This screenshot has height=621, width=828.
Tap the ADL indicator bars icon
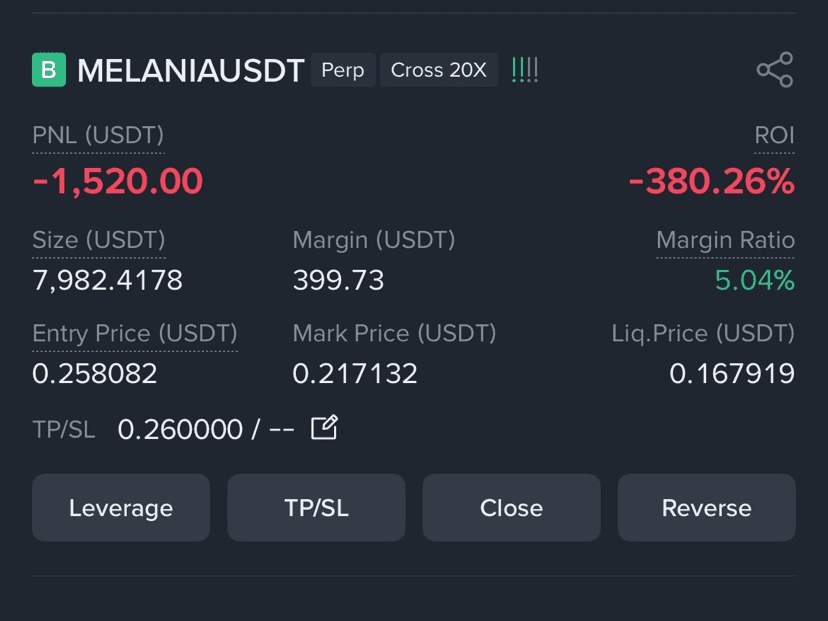tap(525, 70)
